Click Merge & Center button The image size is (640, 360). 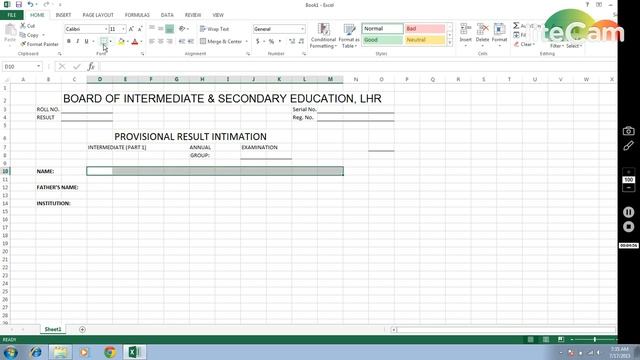click(x=221, y=41)
